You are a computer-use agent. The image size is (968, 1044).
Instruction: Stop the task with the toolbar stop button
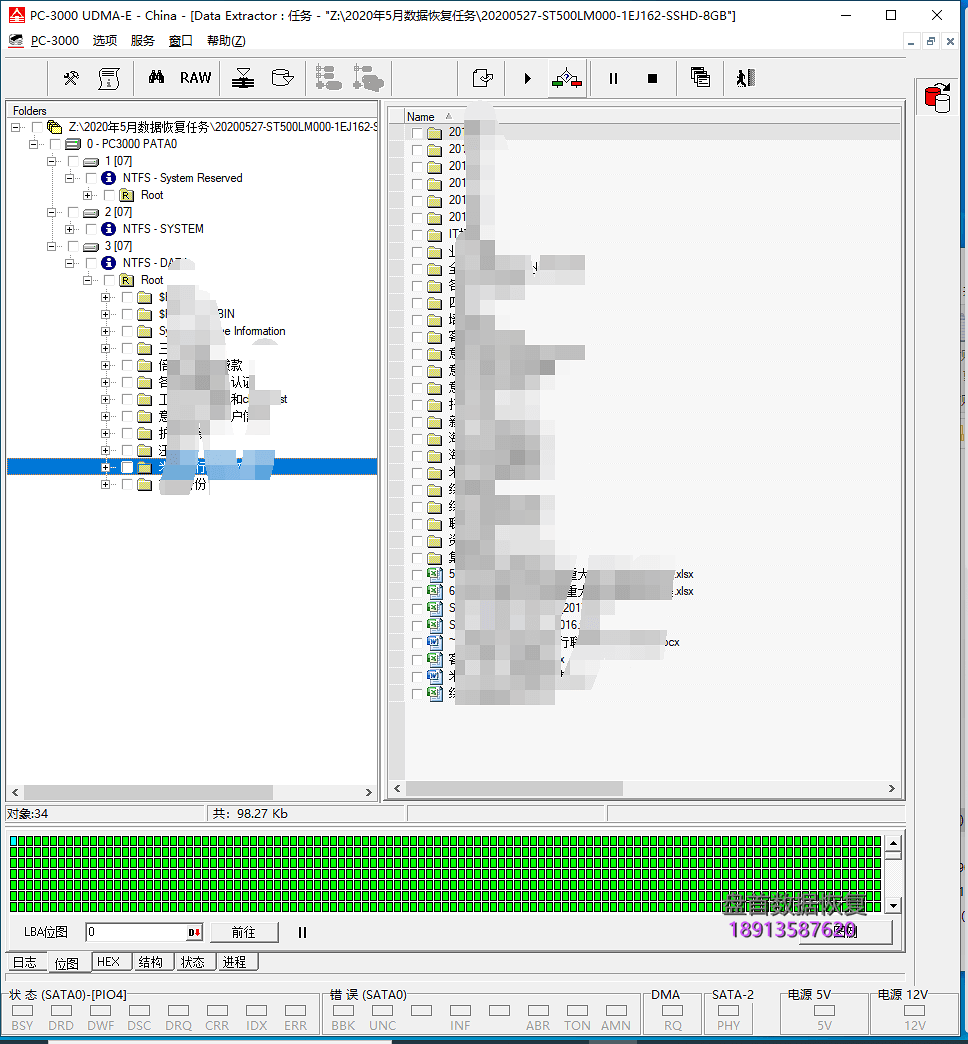652,79
